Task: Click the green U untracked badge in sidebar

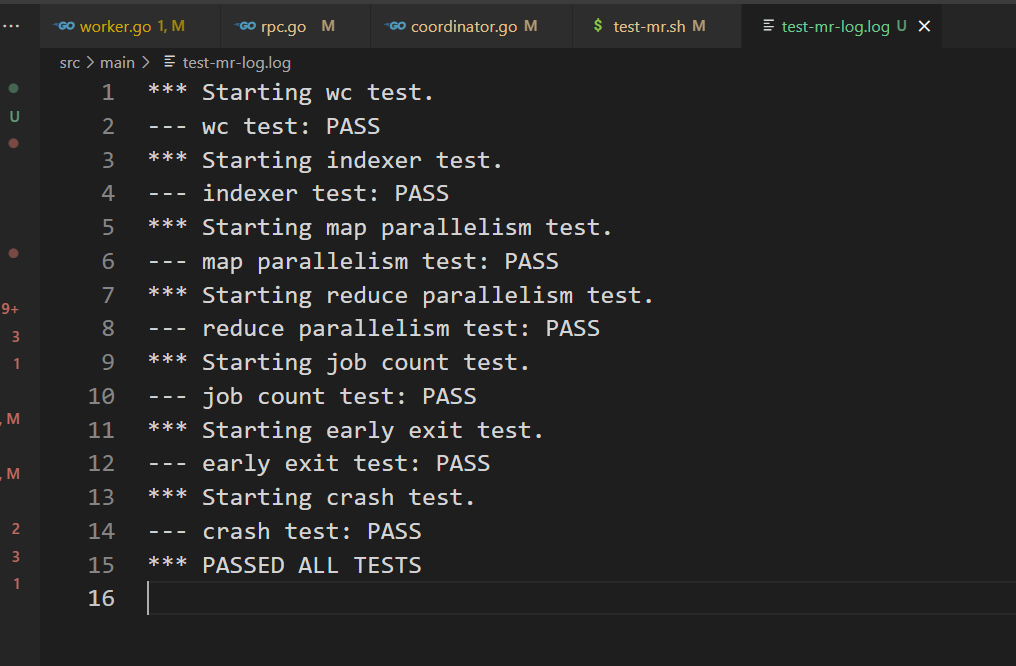Action: (x=14, y=116)
